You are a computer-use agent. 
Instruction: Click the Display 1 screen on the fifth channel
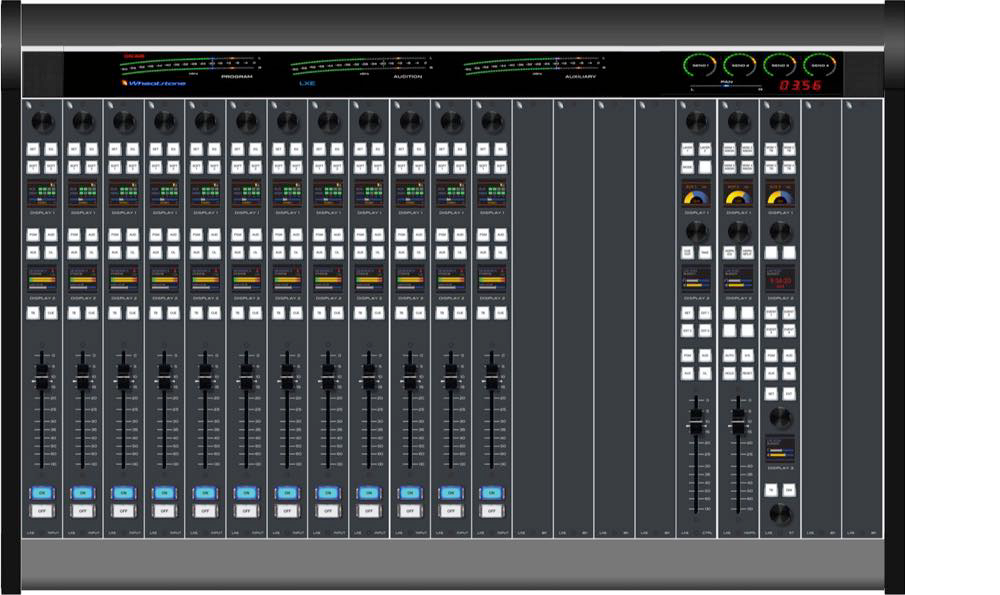205,193
